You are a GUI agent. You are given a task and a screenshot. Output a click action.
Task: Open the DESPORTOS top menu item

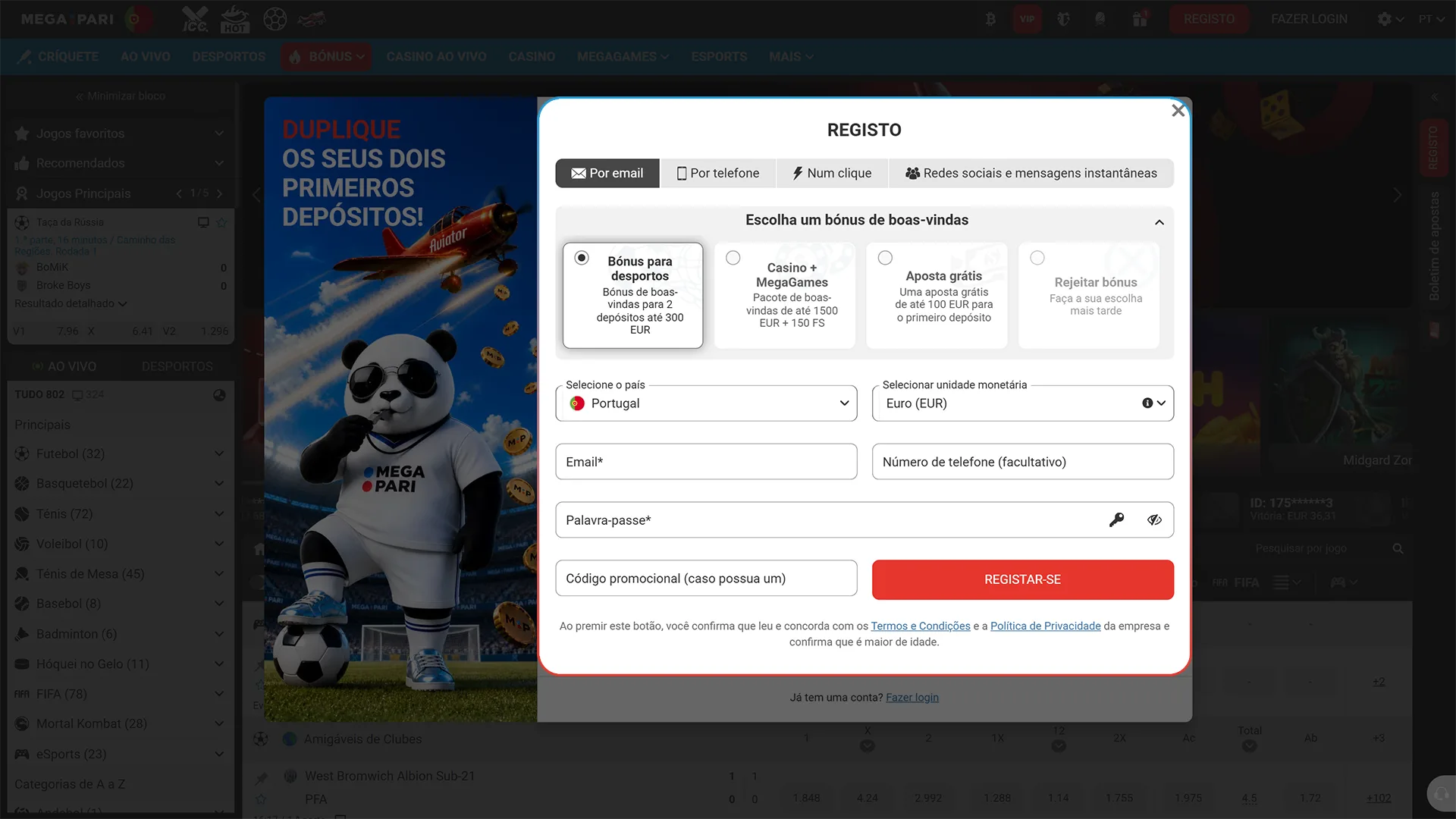[229, 57]
